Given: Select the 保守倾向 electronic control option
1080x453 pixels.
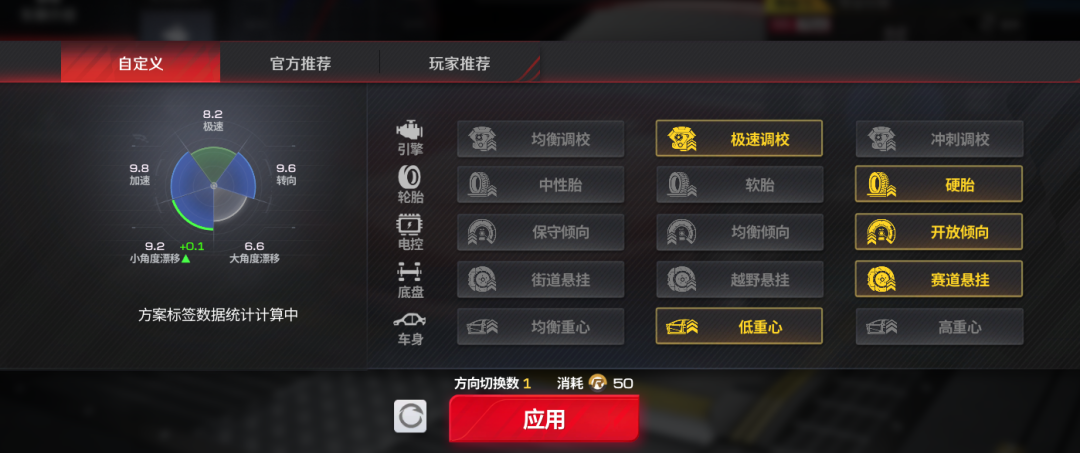Looking at the screenshot, I should click(541, 232).
